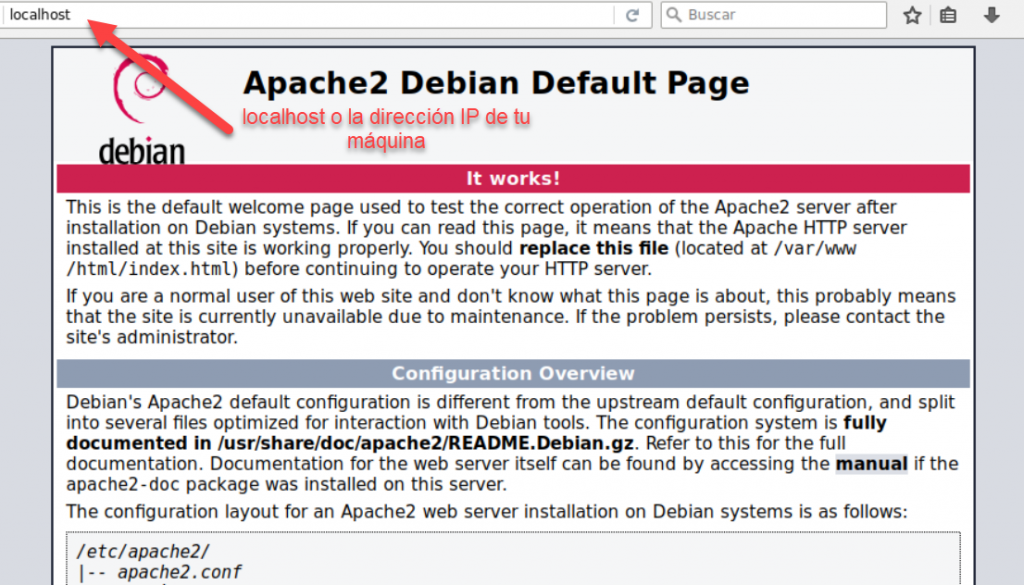Focus the address bar showing localhost
The width and height of the screenshot is (1024, 585).
[x=300, y=15]
